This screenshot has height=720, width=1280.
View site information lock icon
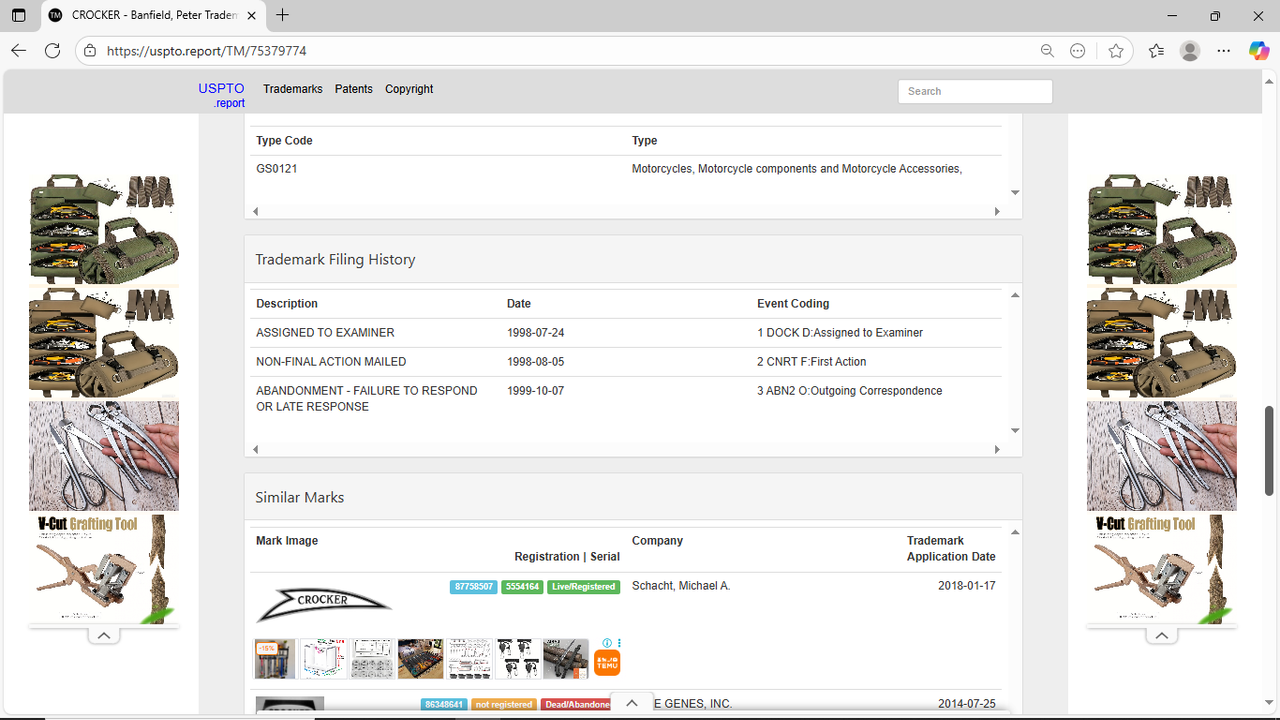pos(90,51)
